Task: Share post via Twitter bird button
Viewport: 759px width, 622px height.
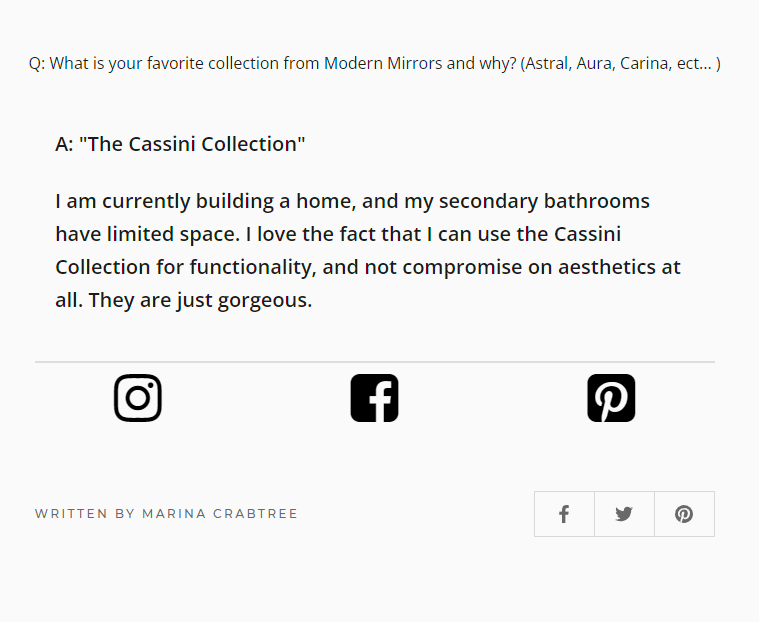Action: tap(624, 514)
